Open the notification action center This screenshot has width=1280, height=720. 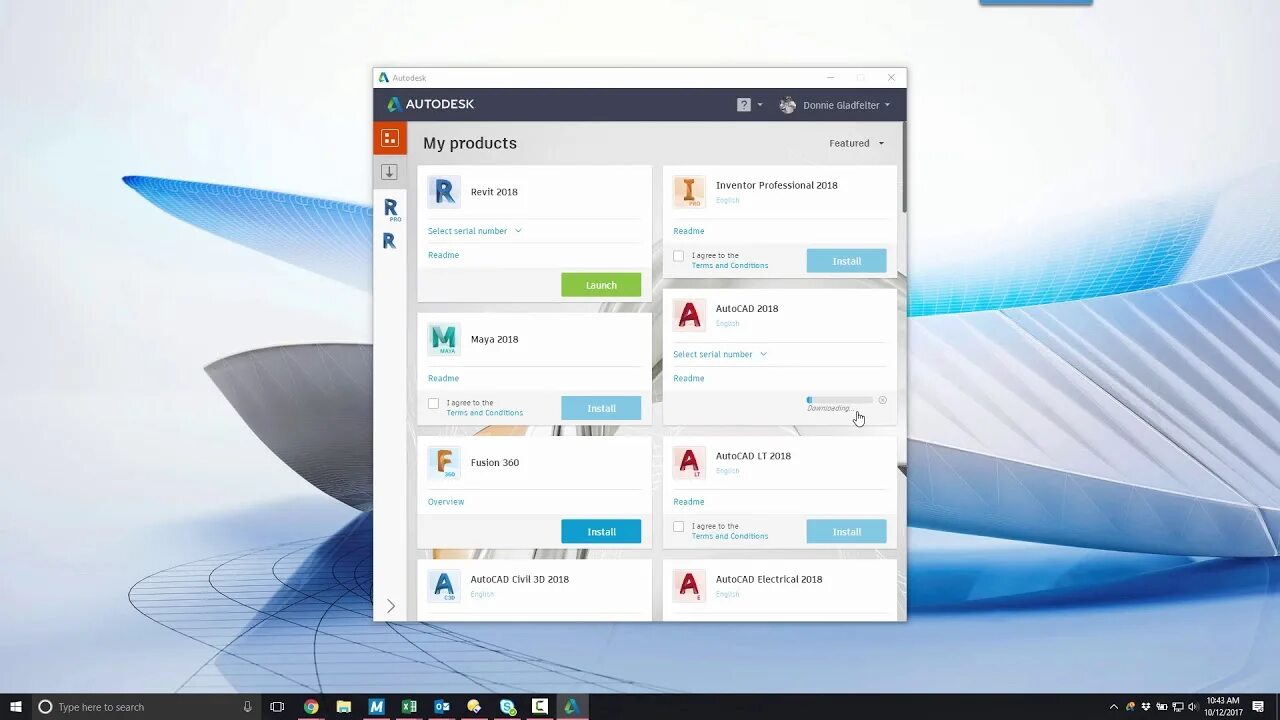pos(1258,707)
